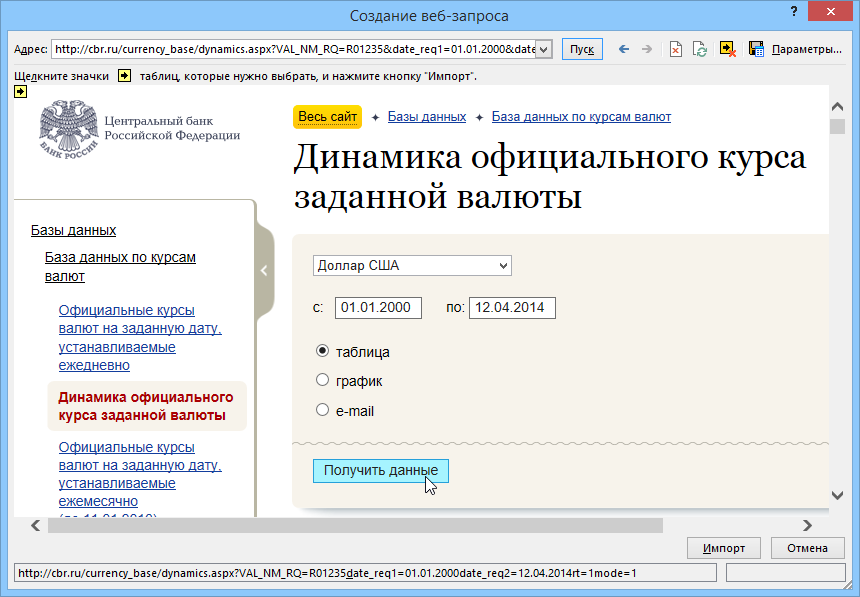Click the Back arrow in the toolbar
Screen dimensions: 860x597
pyautogui.click(x=624, y=49)
